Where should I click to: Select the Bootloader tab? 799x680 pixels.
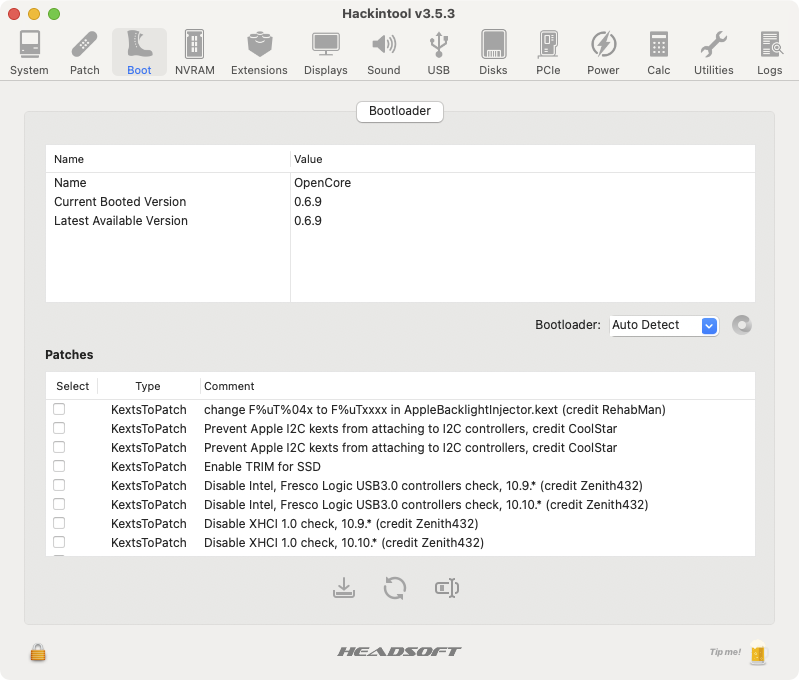tap(400, 111)
